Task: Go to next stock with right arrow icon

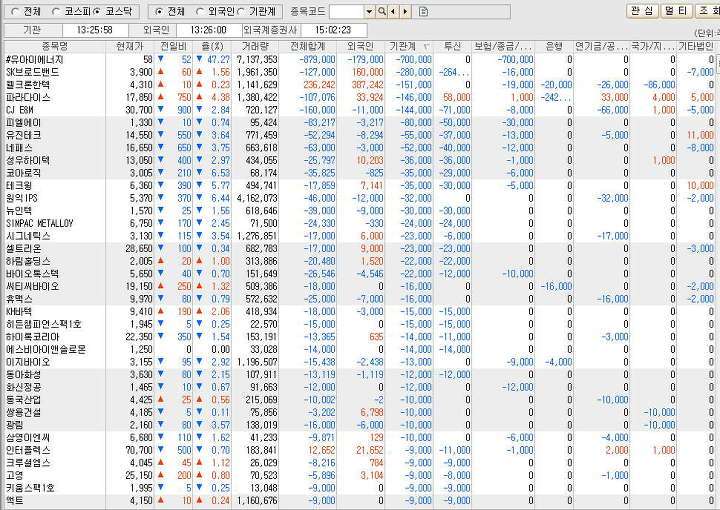Action: 405,11
